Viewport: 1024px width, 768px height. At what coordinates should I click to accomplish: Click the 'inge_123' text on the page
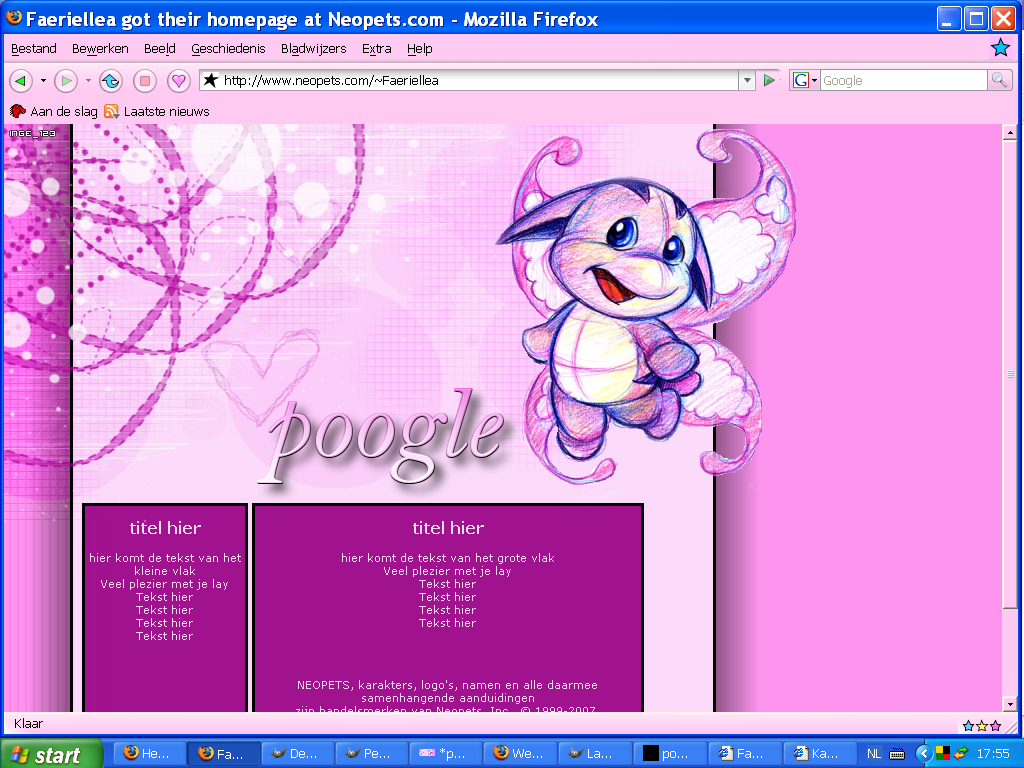[x=33, y=133]
